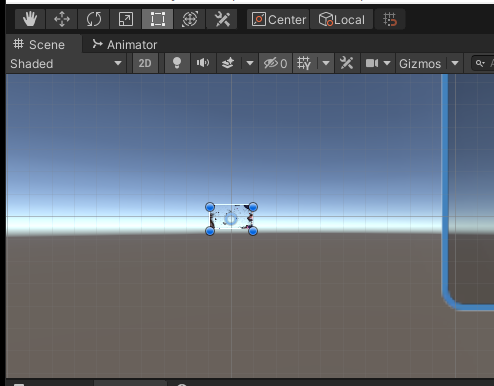Viewport: 494px width, 386px height.
Task: Toggle pivot mode Center button
Action: pos(278,20)
